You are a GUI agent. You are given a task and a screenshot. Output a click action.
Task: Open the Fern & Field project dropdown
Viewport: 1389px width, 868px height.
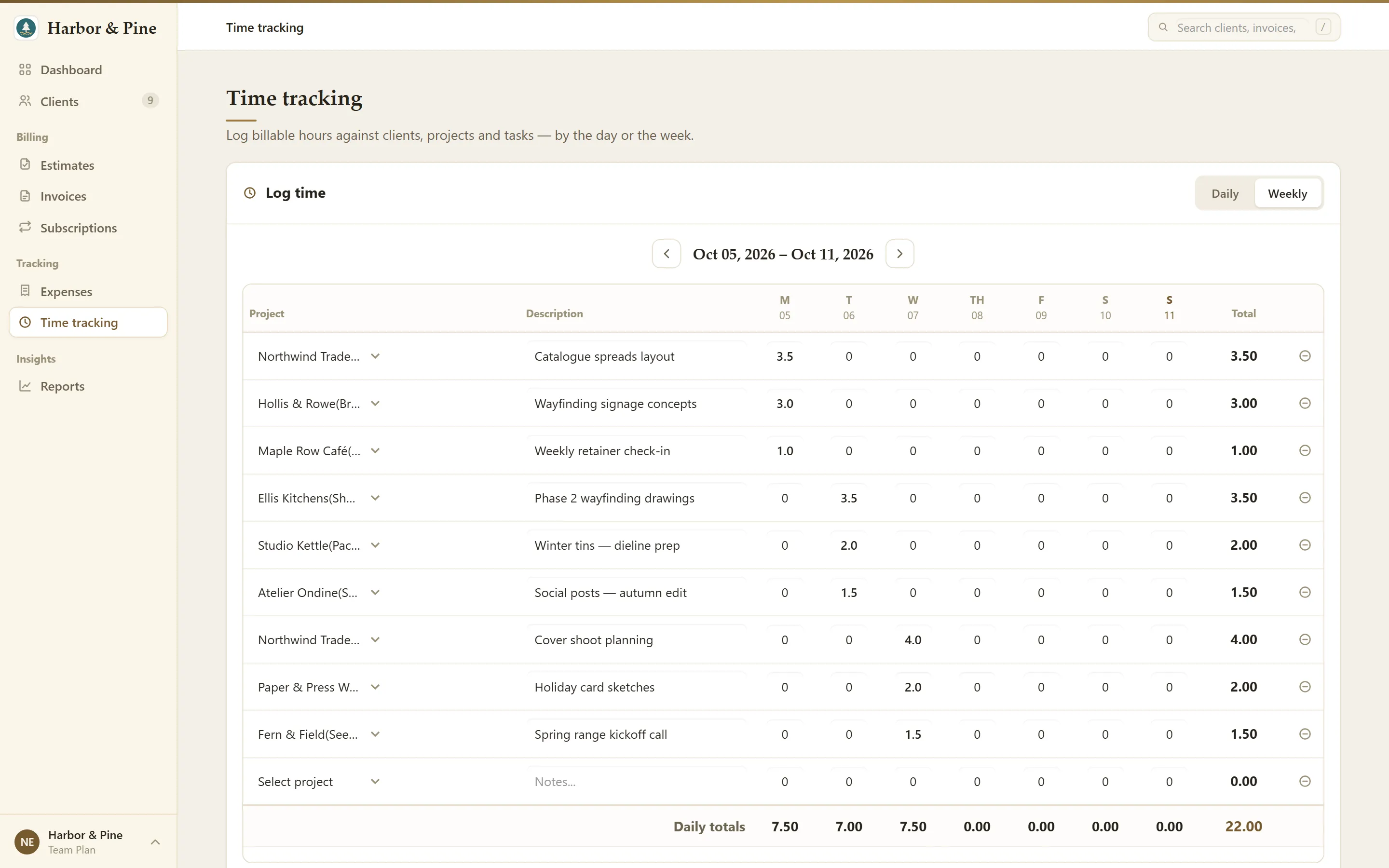click(319, 733)
